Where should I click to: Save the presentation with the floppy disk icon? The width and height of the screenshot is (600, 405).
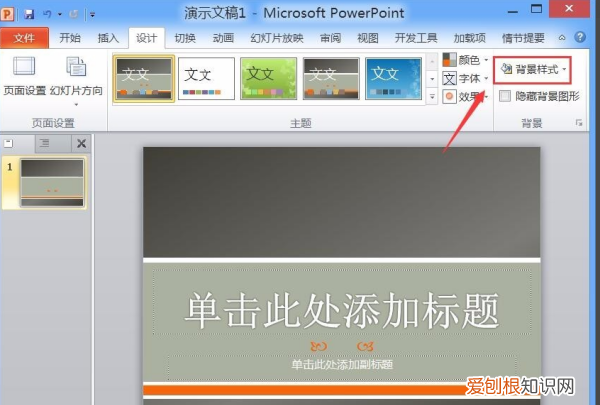pyautogui.click(x=29, y=15)
